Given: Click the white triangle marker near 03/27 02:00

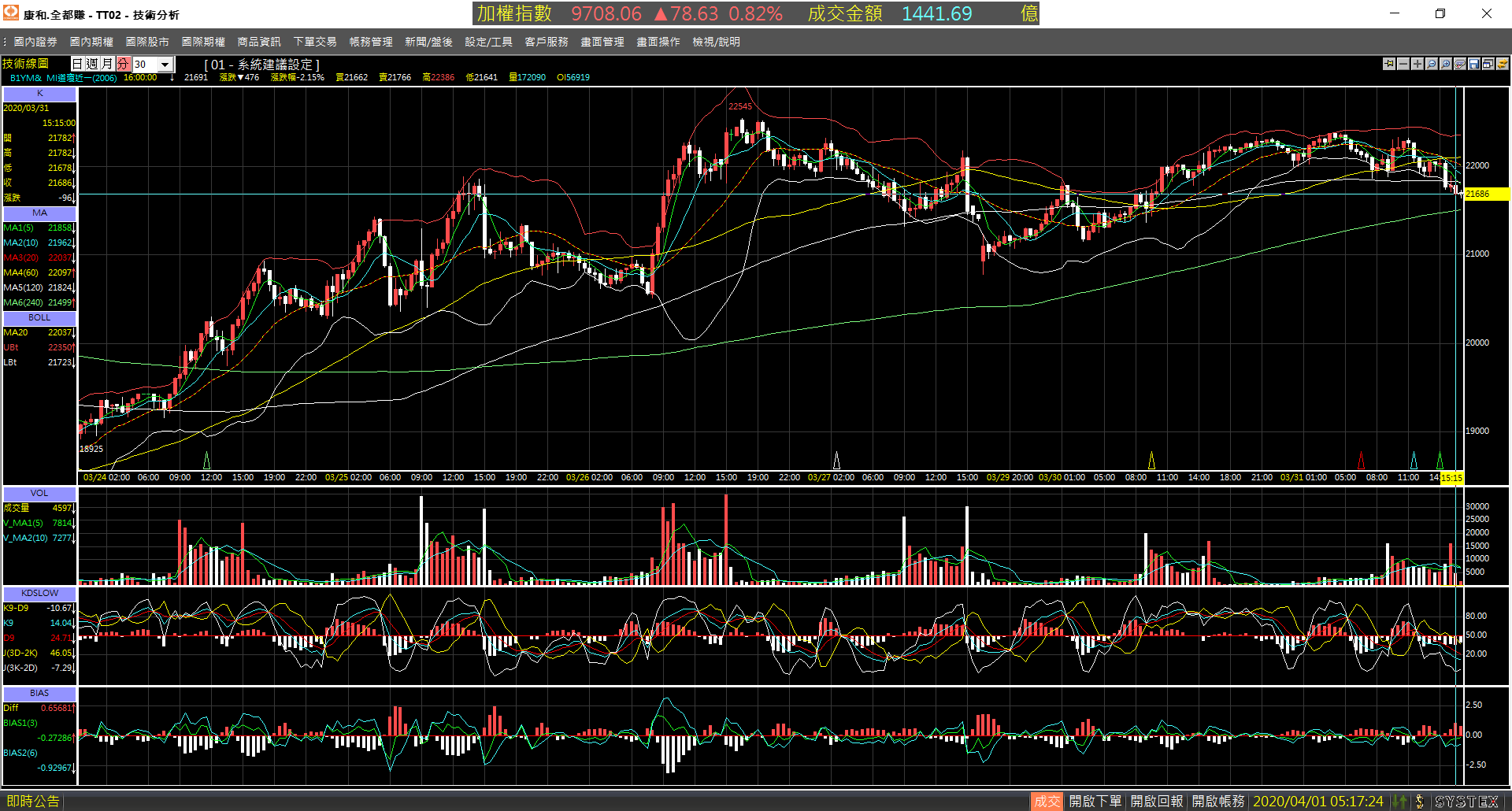Looking at the screenshot, I should [836, 461].
